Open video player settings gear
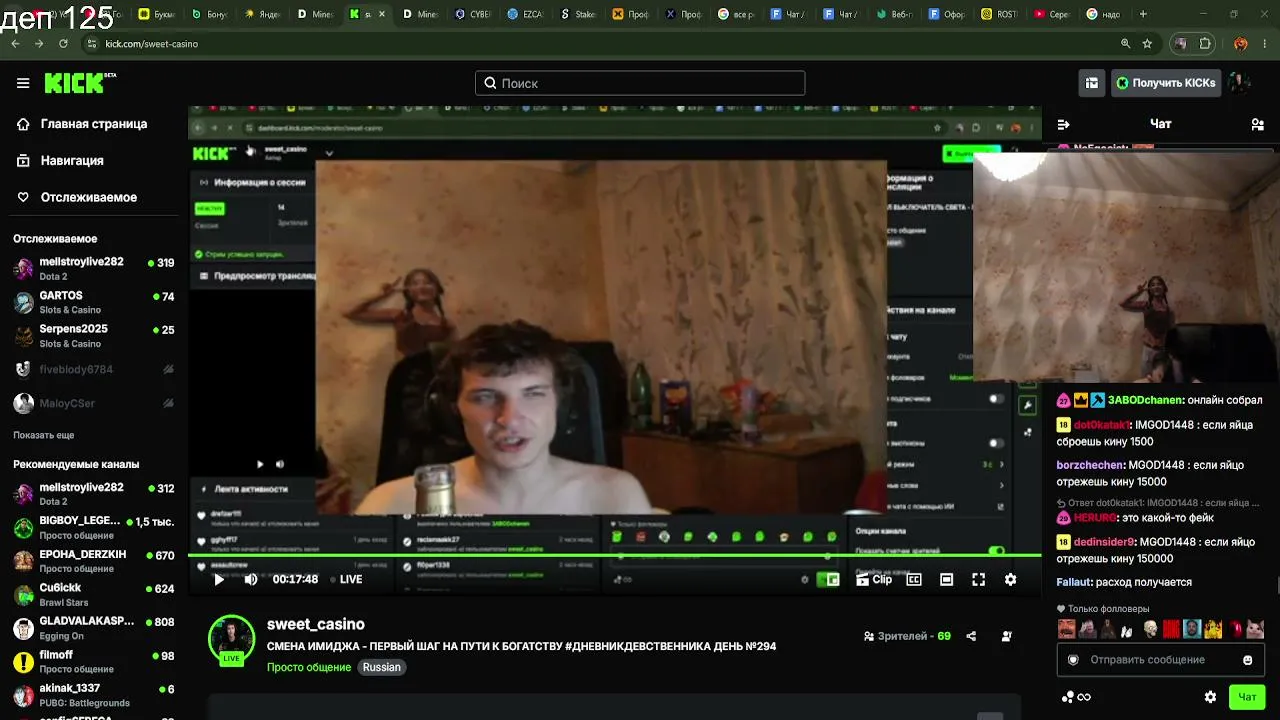 pos(1010,579)
